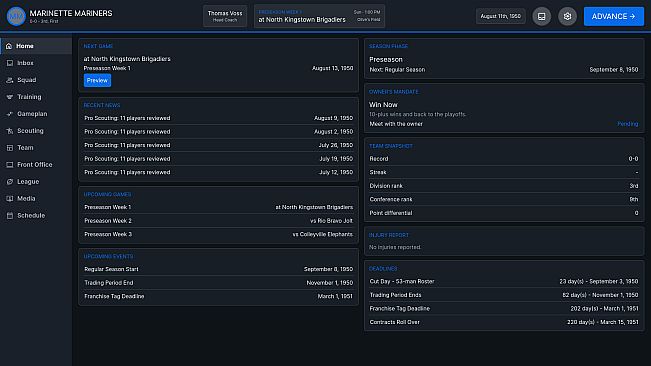
Task: Click the Team sidebar icon
Action: tap(10, 148)
